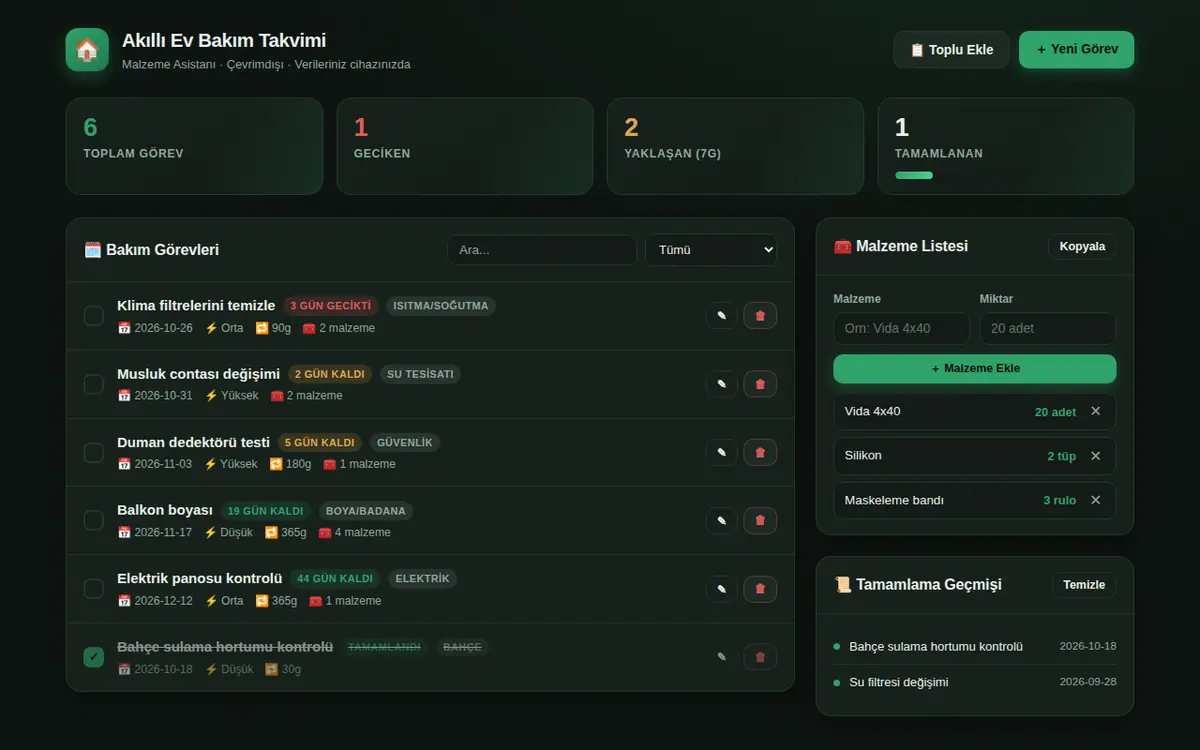
Task: Toggle the Balkon boyası checkbox
Action: pos(94,520)
